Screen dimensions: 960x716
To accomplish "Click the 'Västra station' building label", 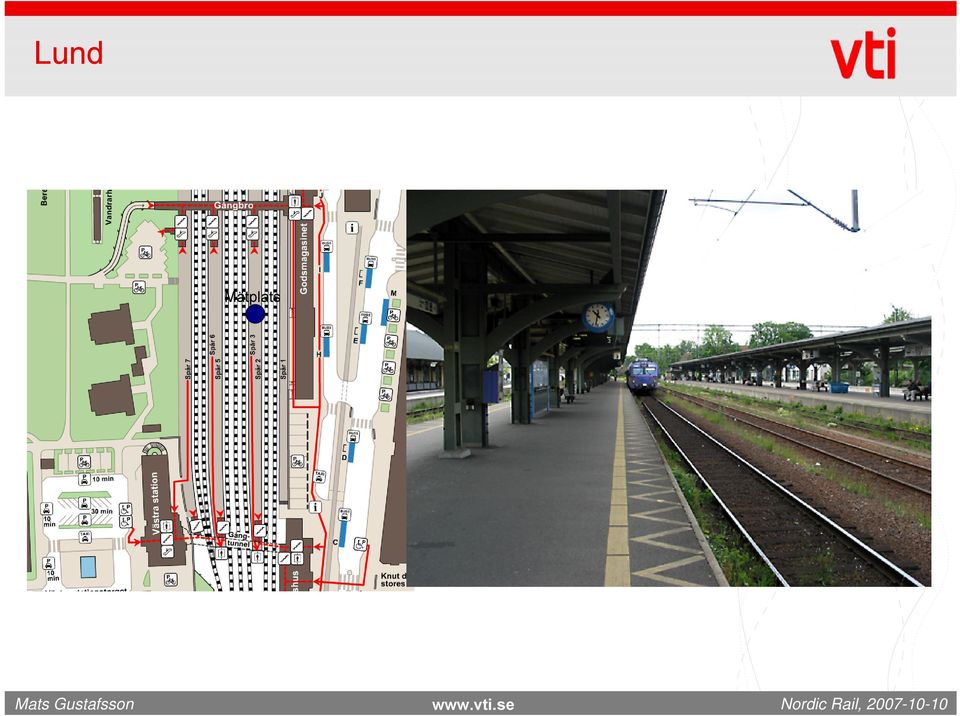I will [x=155, y=503].
